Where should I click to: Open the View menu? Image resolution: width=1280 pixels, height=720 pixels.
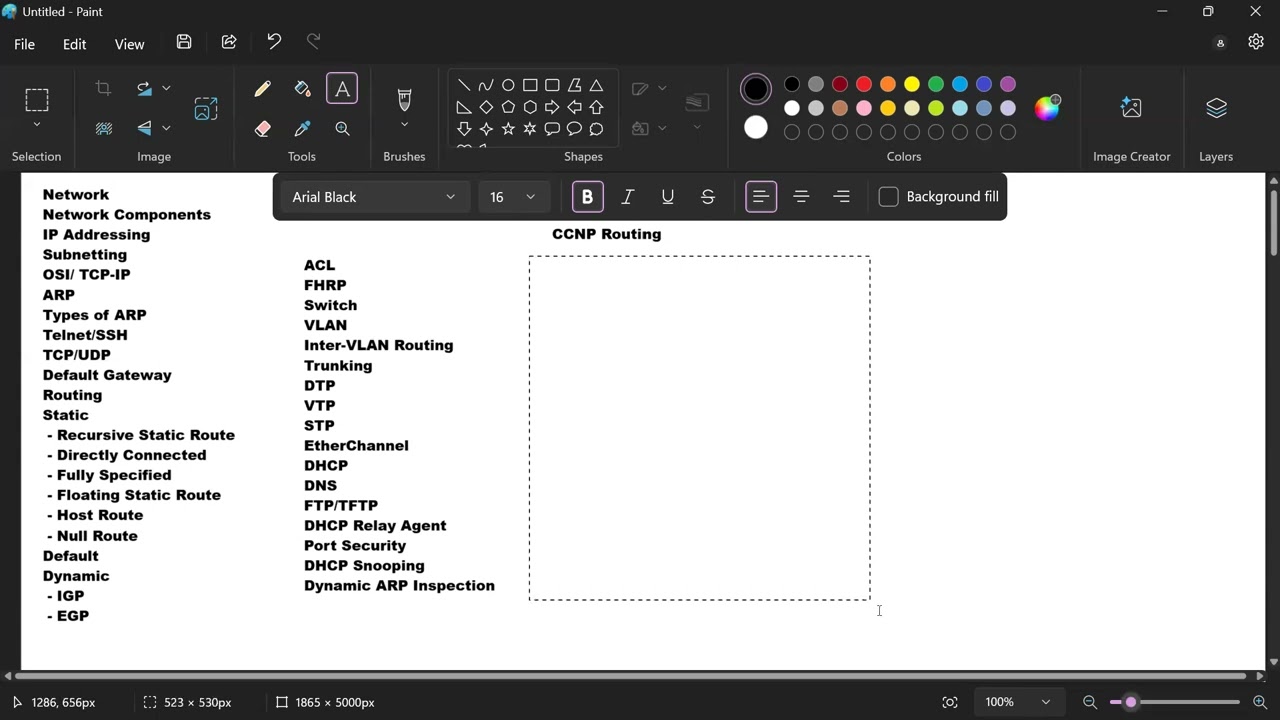pyautogui.click(x=130, y=44)
